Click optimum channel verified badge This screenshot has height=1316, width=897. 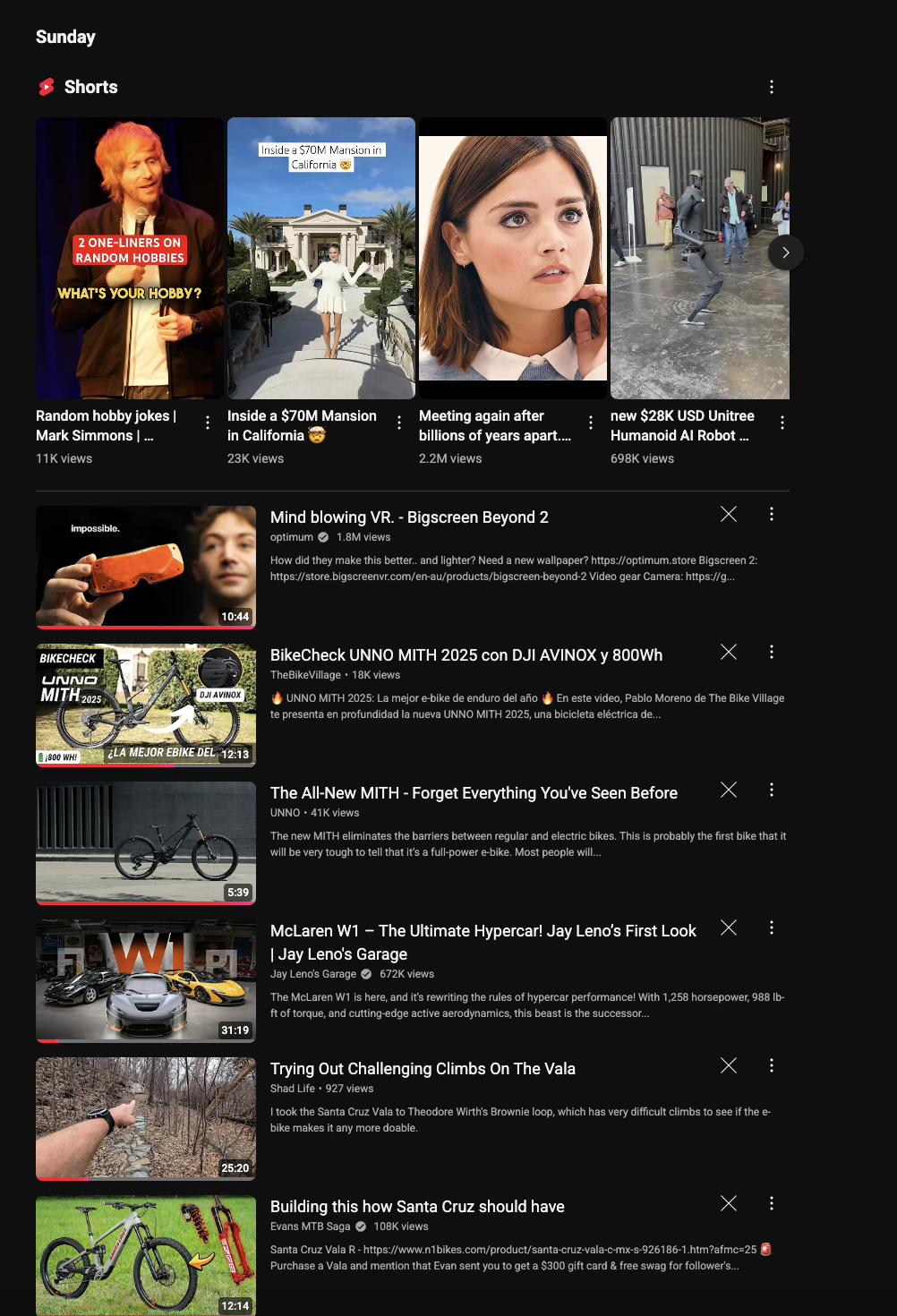click(323, 537)
